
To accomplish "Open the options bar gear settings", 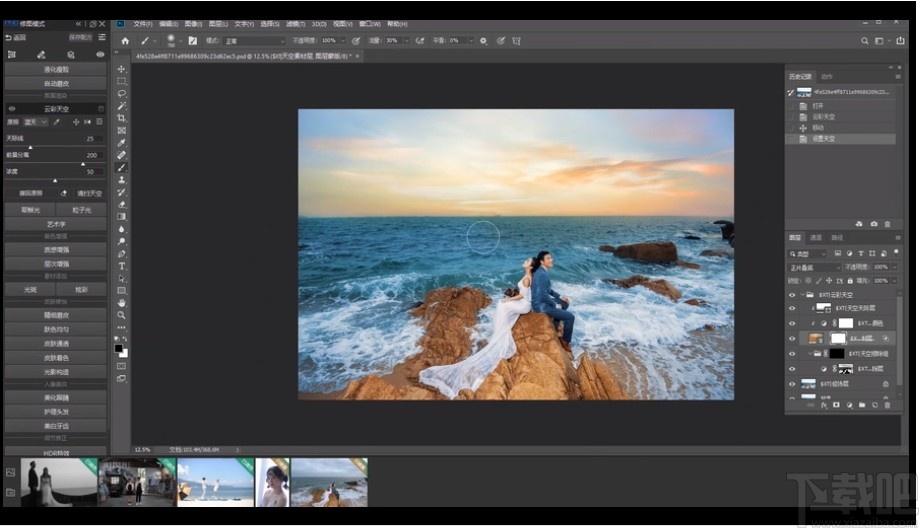I will 483,41.
